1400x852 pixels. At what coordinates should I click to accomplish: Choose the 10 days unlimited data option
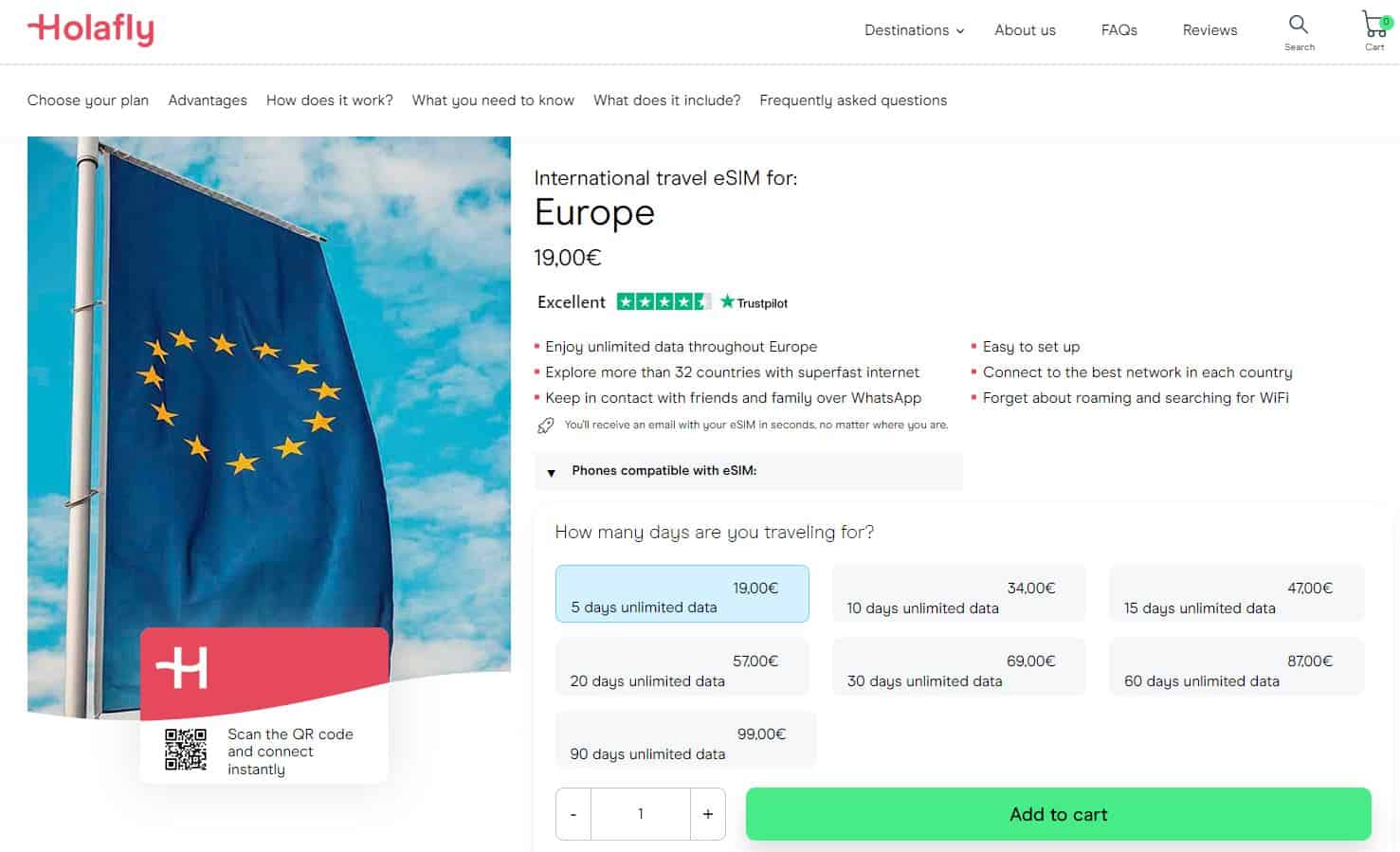click(x=958, y=594)
